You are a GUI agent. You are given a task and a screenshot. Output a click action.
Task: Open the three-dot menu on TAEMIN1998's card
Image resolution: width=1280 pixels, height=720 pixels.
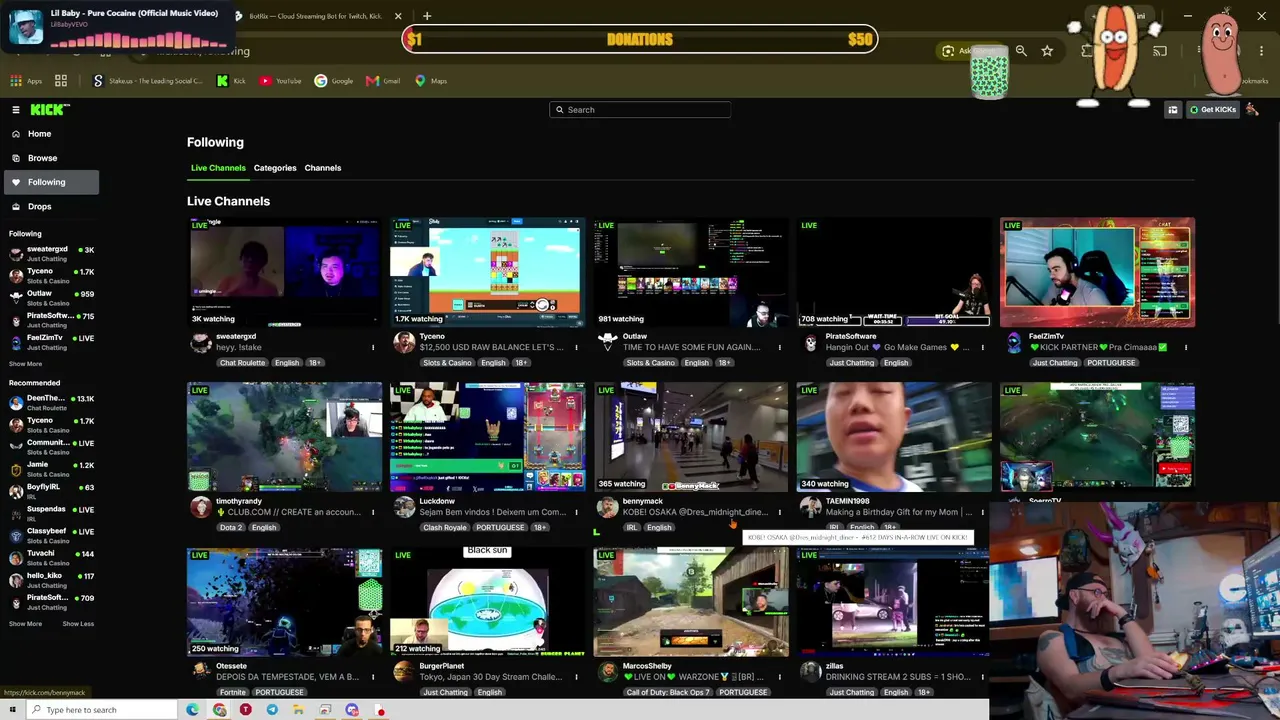tap(982, 512)
